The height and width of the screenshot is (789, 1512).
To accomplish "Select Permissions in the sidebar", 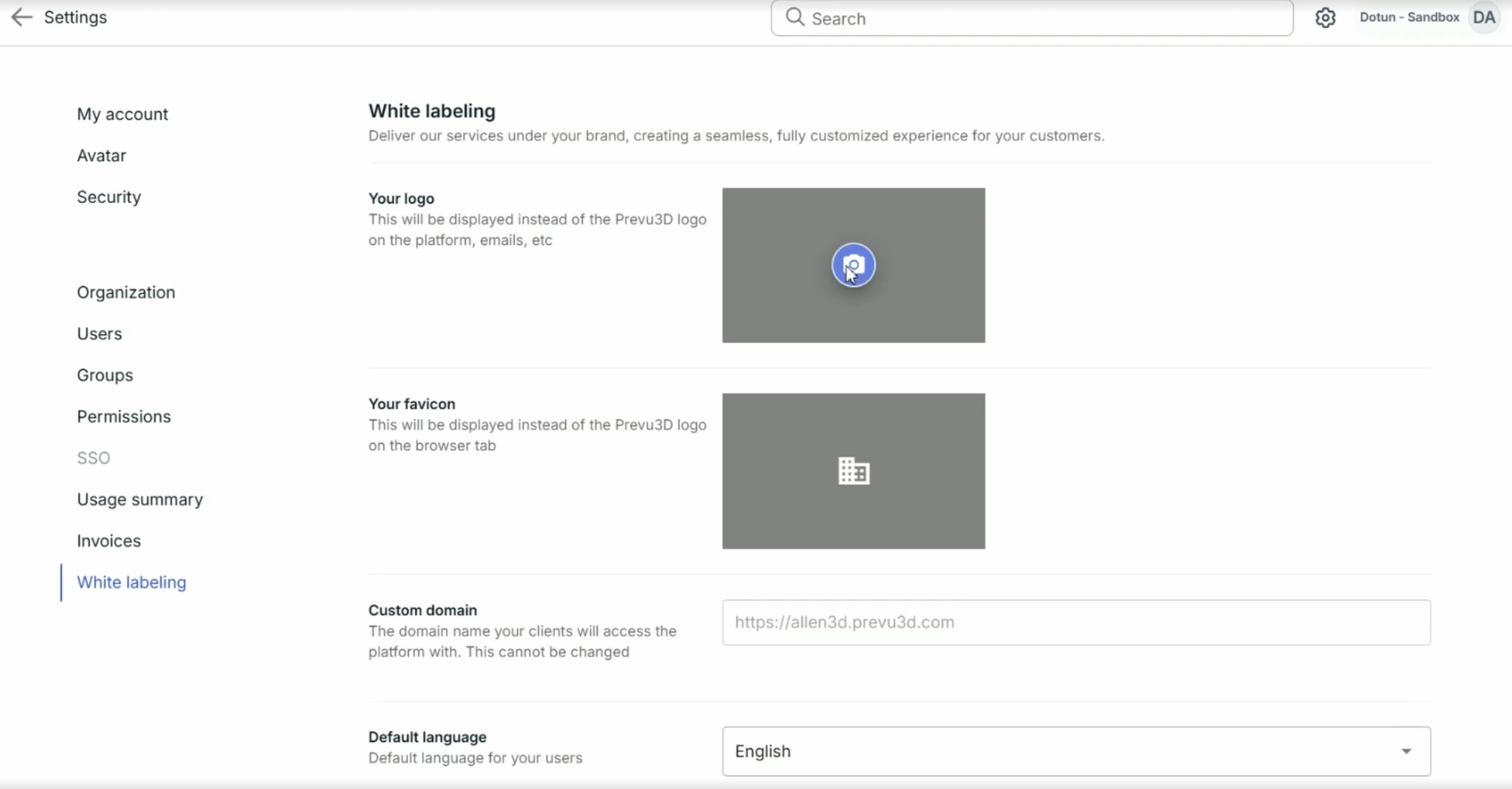I will coord(123,417).
